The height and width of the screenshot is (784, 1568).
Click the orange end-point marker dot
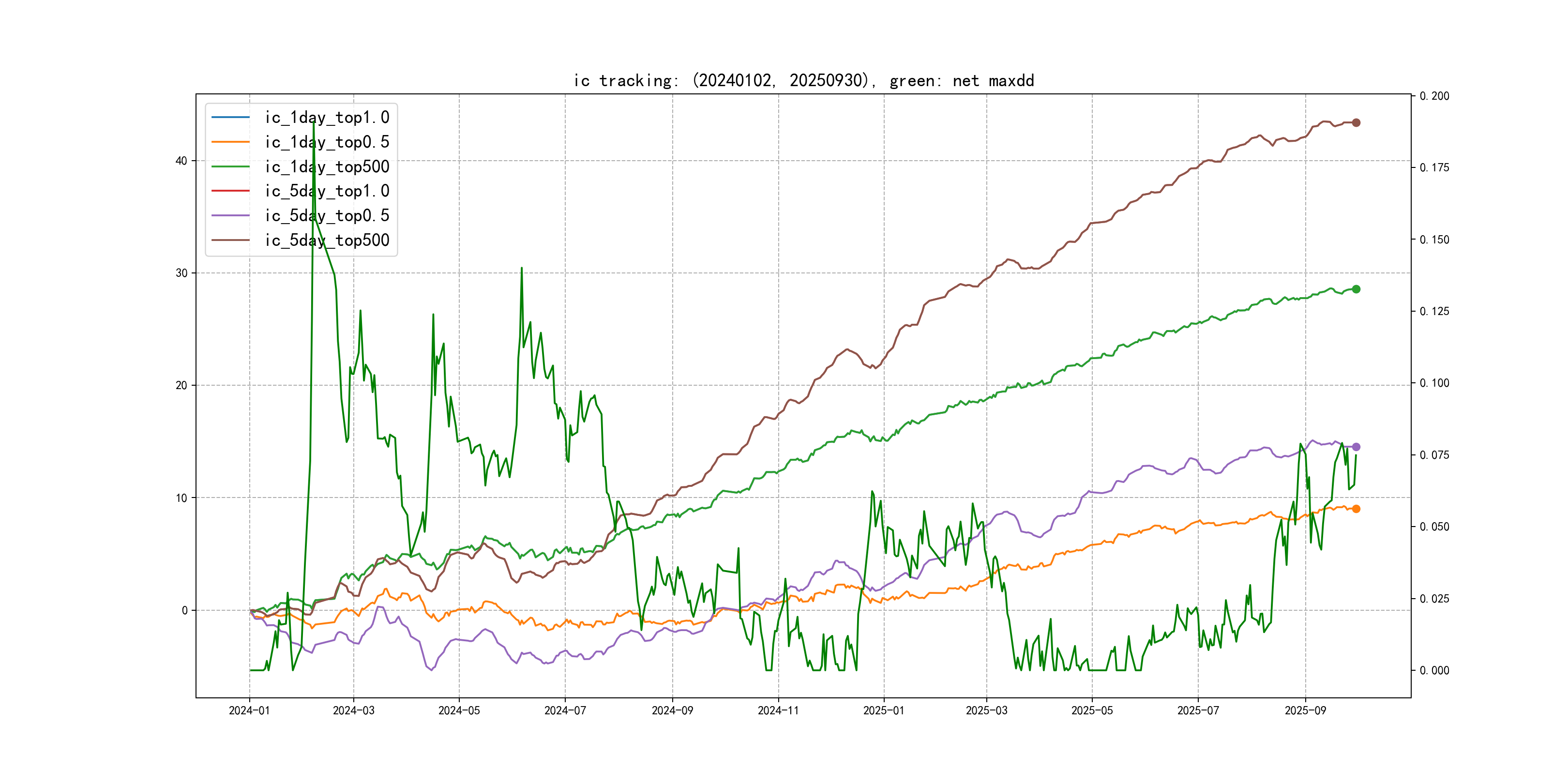1356,509
